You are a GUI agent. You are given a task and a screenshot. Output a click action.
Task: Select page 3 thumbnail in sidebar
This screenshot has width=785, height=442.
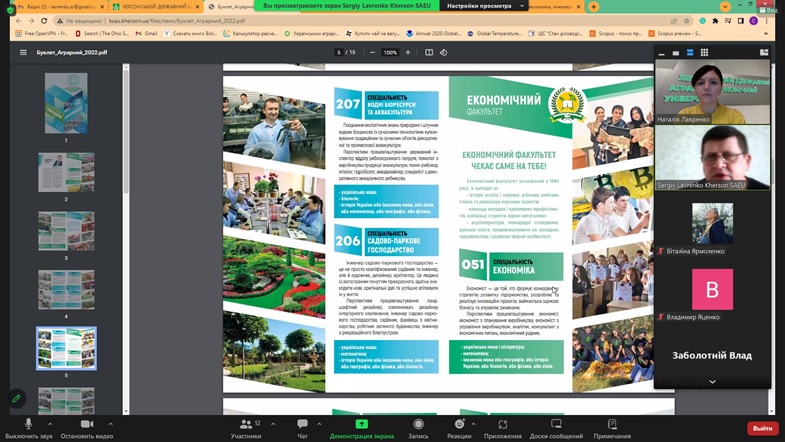pyautogui.click(x=66, y=231)
